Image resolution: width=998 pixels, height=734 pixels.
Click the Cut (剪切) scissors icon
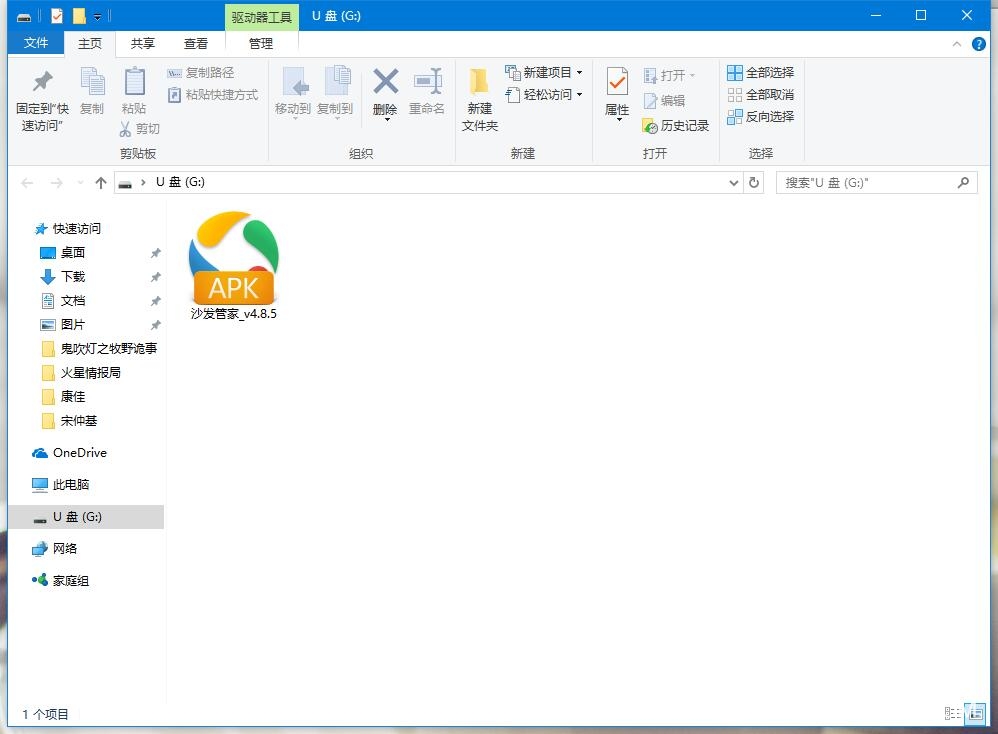click(125, 129)
